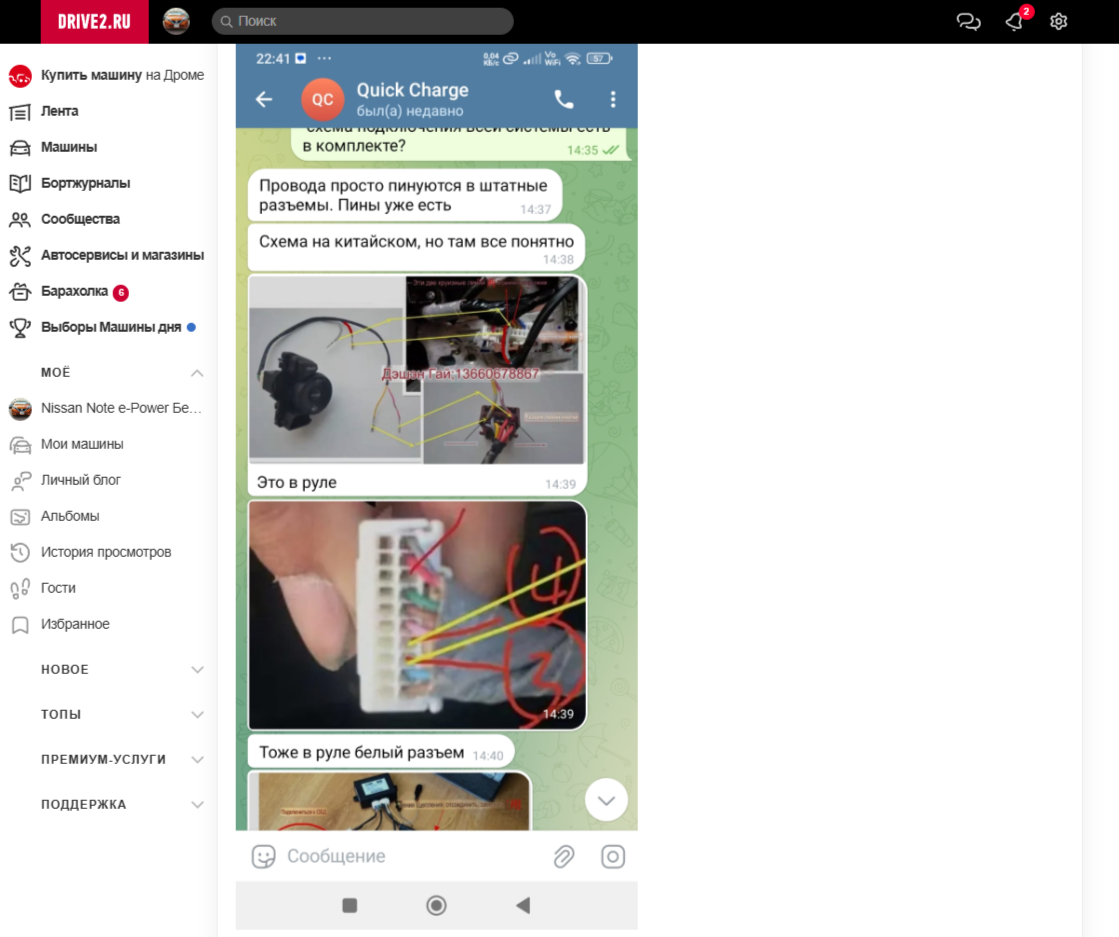Open the user avatar in top bar
Image resolution: width=1119 pixels, height=937 pixels.
tap(176, 21)
